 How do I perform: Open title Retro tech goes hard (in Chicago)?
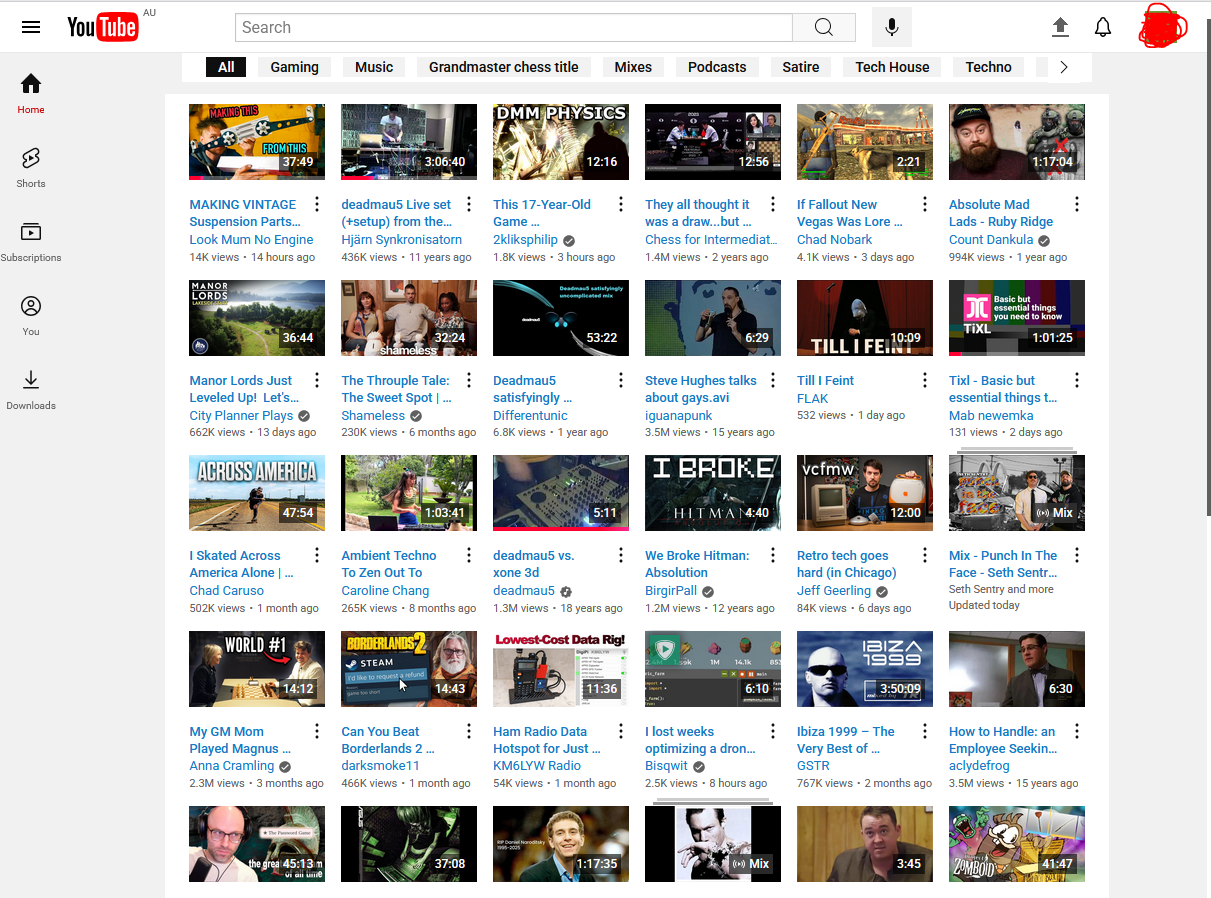[x=846, y=564]
